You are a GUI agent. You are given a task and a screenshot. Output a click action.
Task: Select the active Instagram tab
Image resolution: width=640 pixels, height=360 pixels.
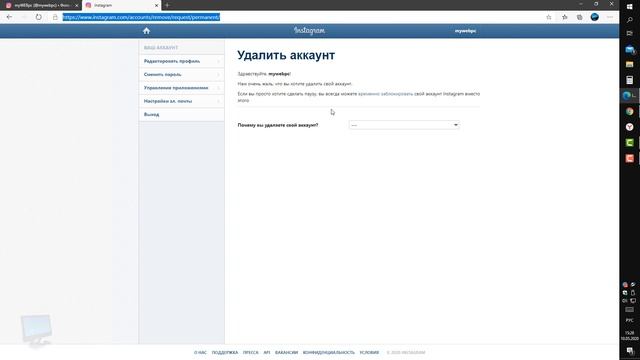tap(122, 5)
